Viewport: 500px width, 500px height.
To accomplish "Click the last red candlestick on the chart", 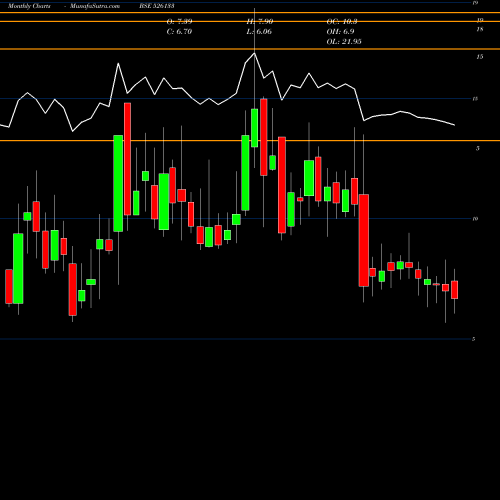I will [x=454, y=290].
